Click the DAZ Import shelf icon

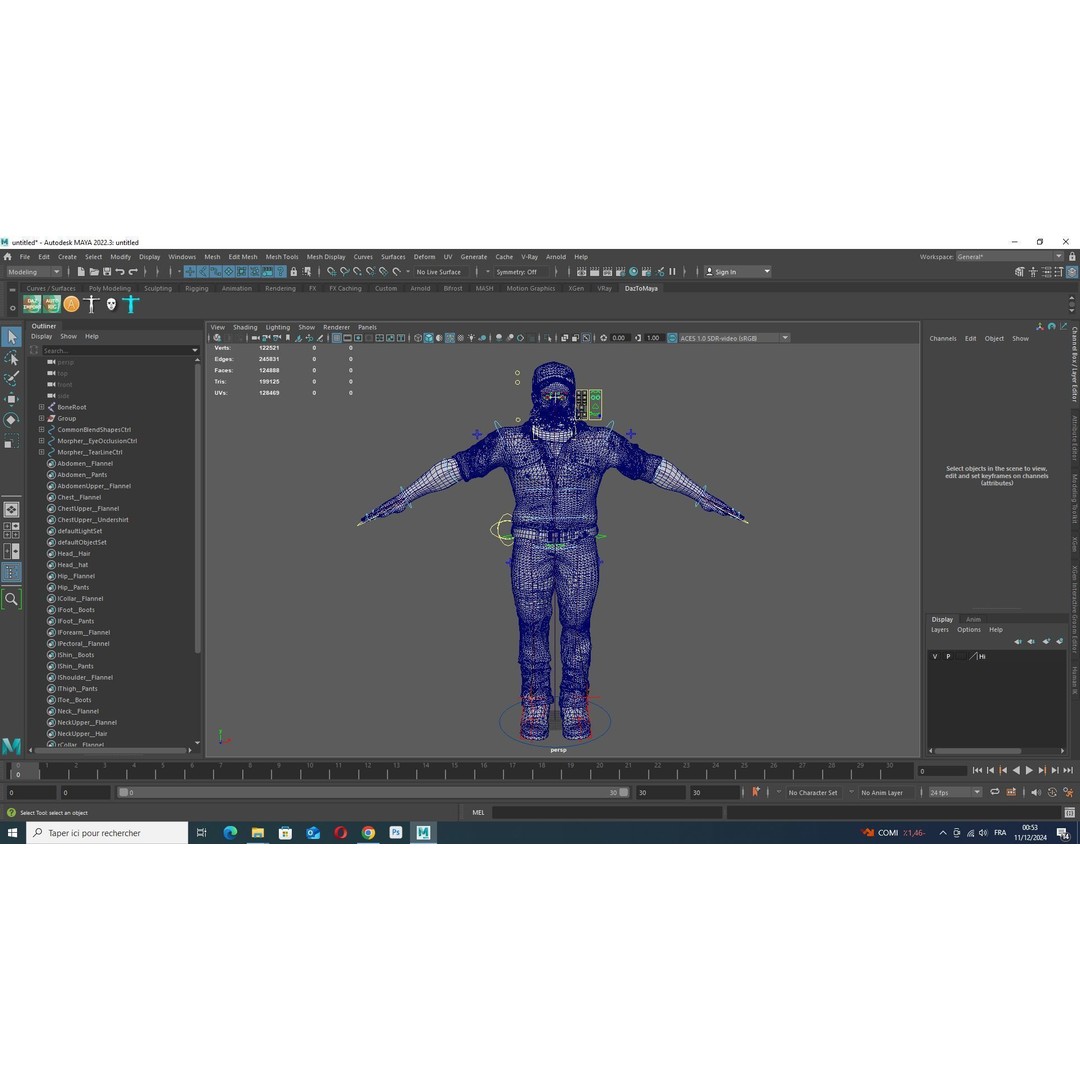point(32,304)
